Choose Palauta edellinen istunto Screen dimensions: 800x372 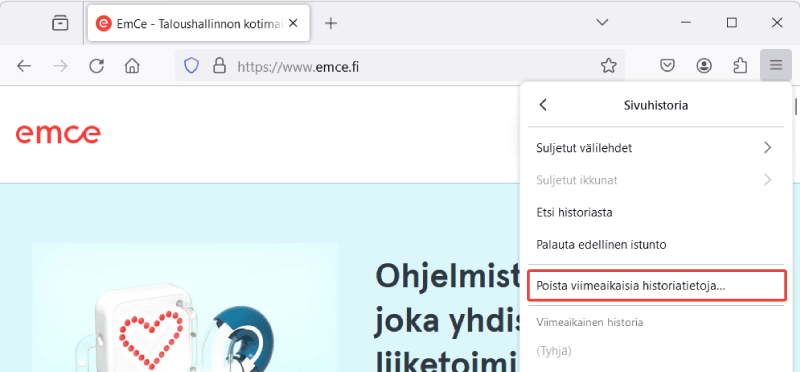[x=656, y=244]
